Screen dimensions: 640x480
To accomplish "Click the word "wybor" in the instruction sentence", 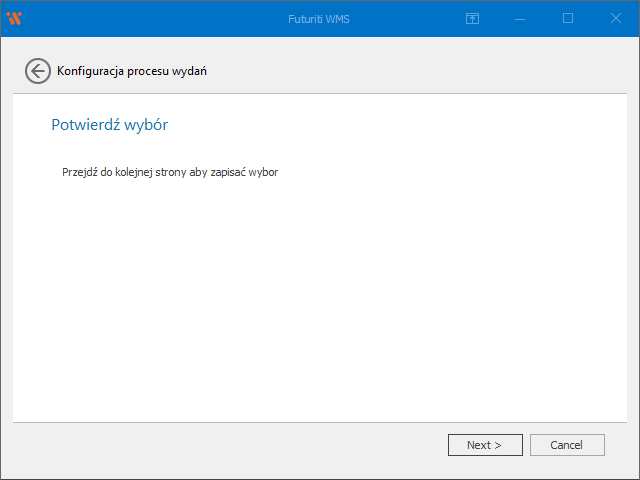I will (263, 172).
